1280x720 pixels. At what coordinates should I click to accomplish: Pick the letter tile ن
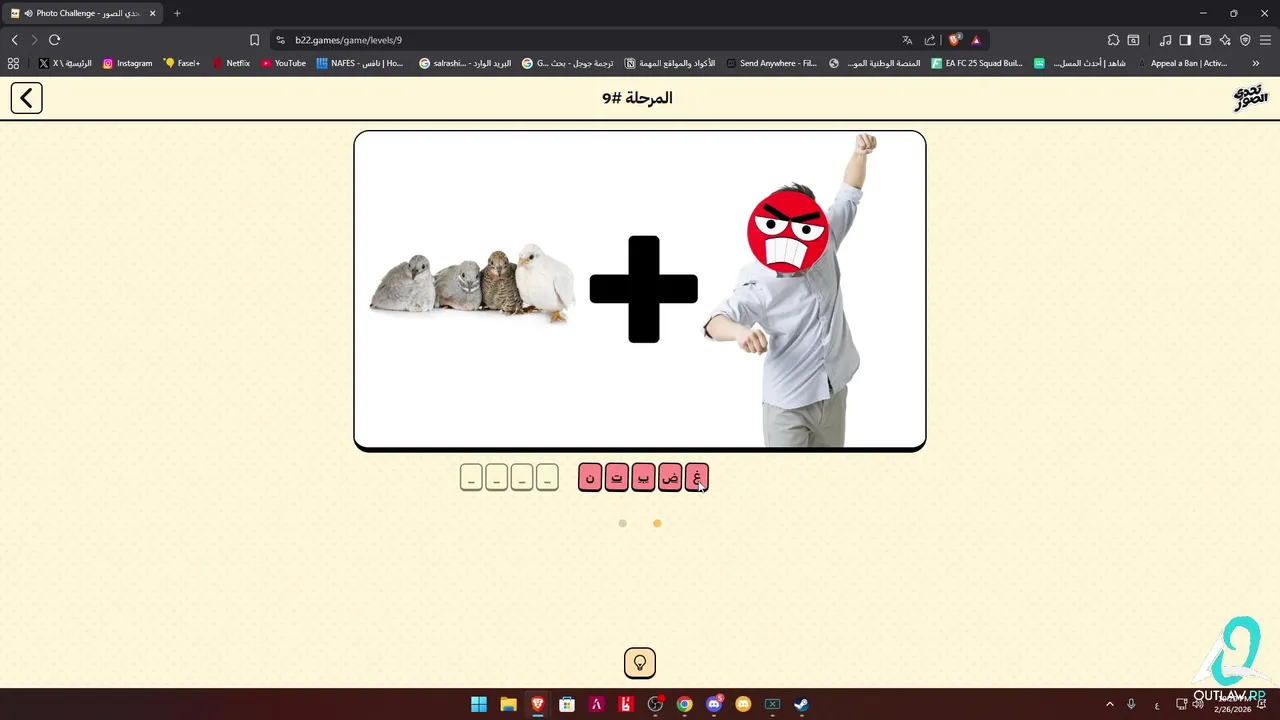[590, 478]
